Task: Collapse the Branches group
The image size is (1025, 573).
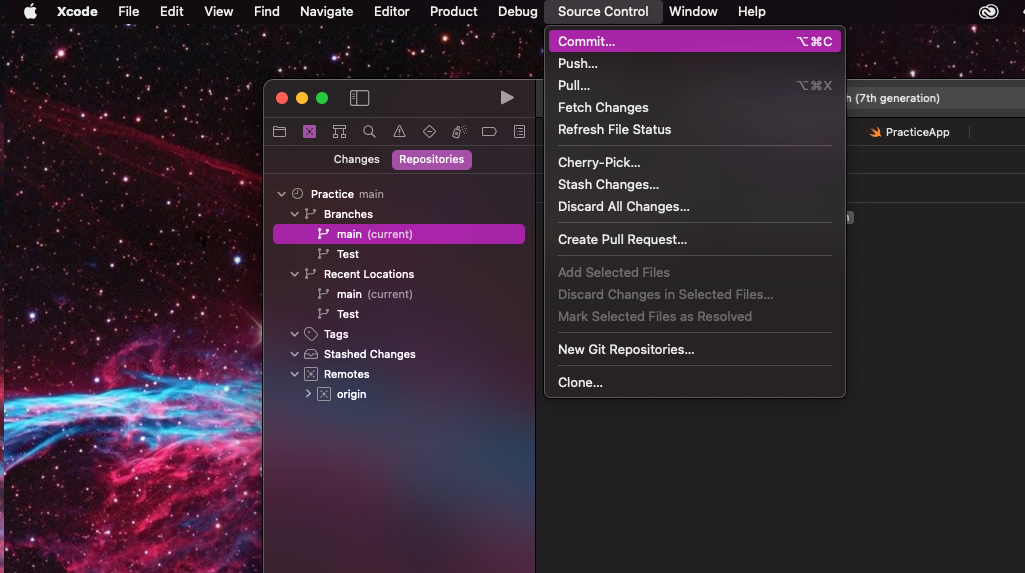Action: (295, 214)
